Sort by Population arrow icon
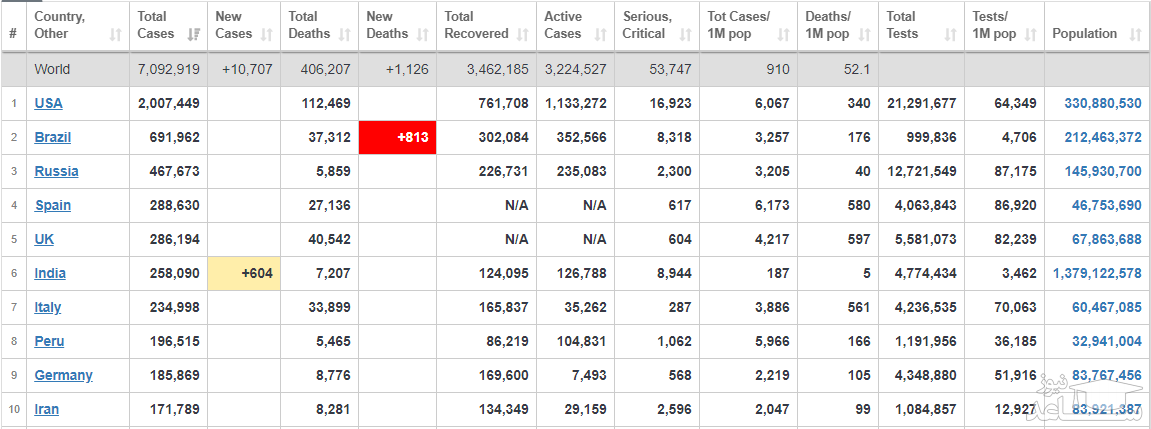1151x429 pixels. pyautogui.click(x=1134, y=34)
